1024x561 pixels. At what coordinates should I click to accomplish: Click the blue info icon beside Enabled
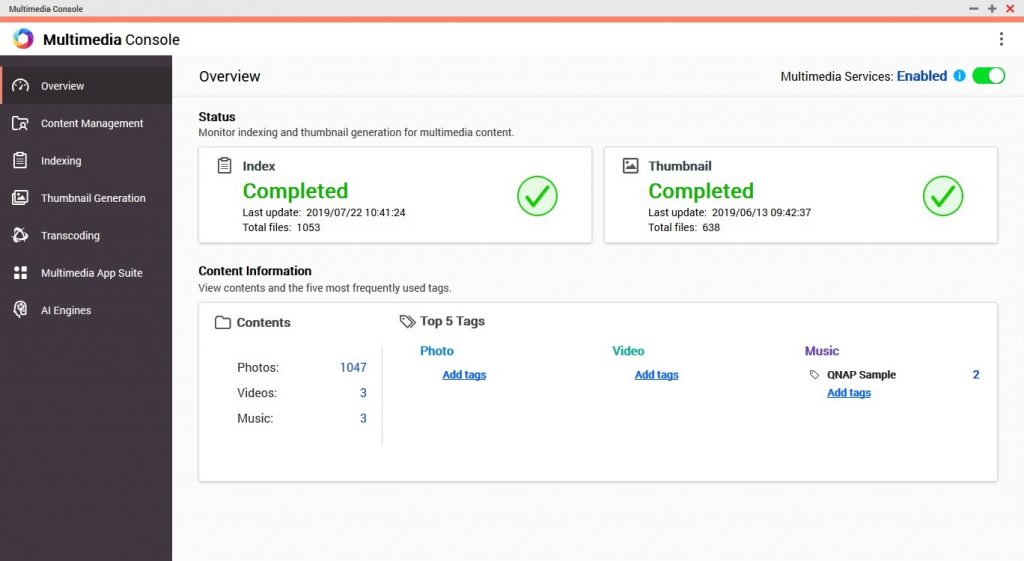coord(959,76)
